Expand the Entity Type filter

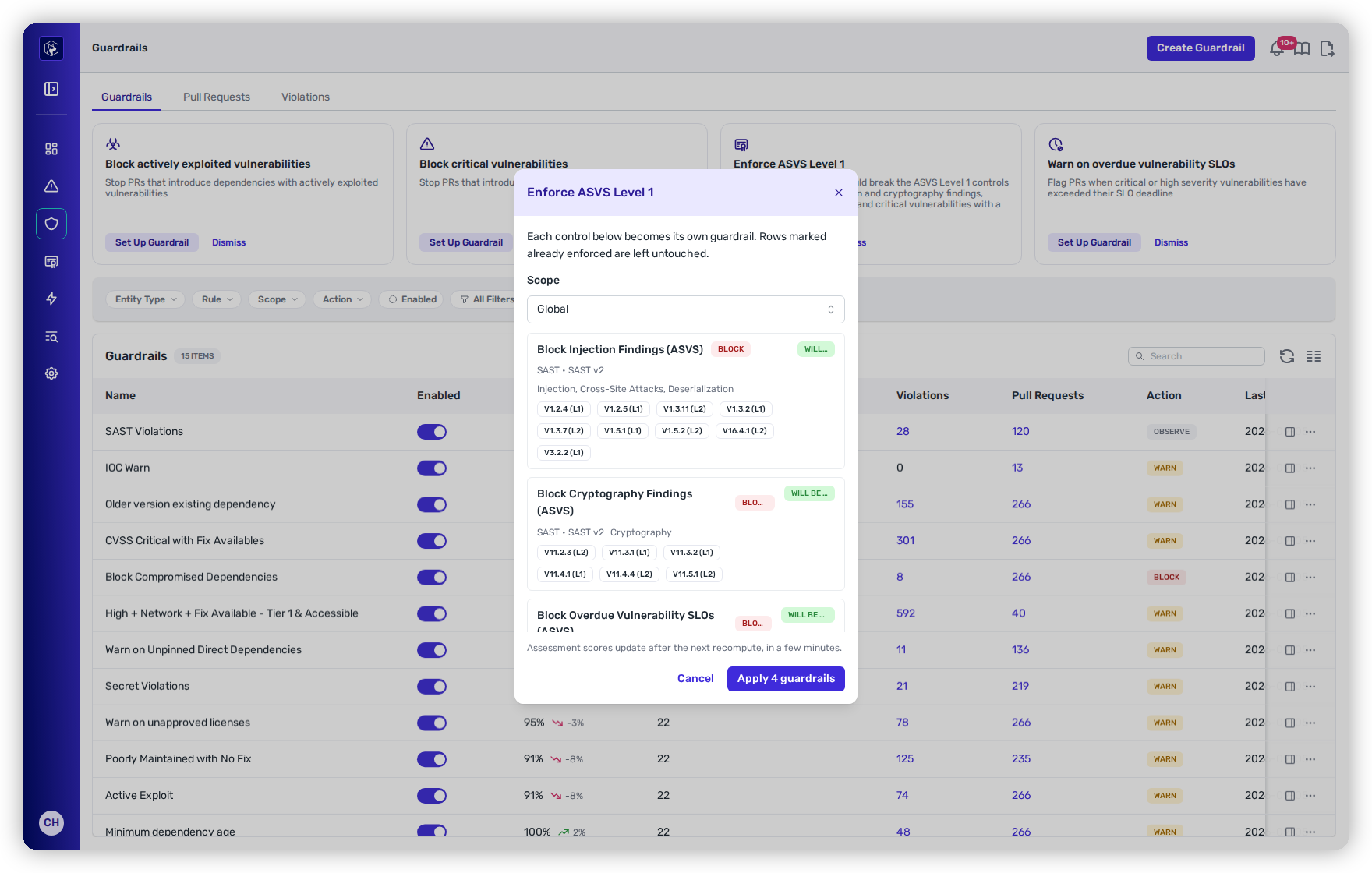[146, 299]
